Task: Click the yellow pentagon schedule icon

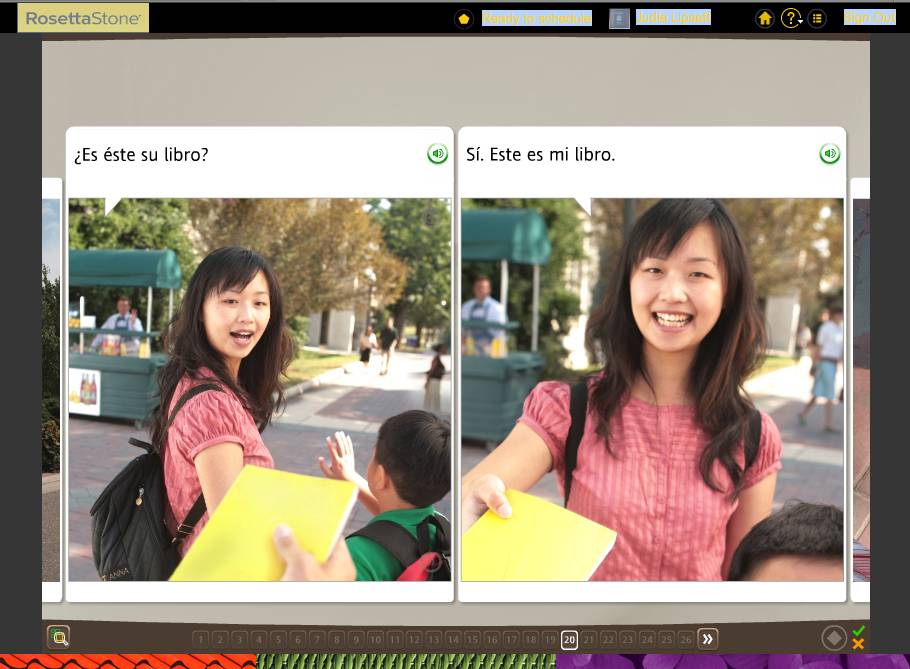Action: coord(464,19)
